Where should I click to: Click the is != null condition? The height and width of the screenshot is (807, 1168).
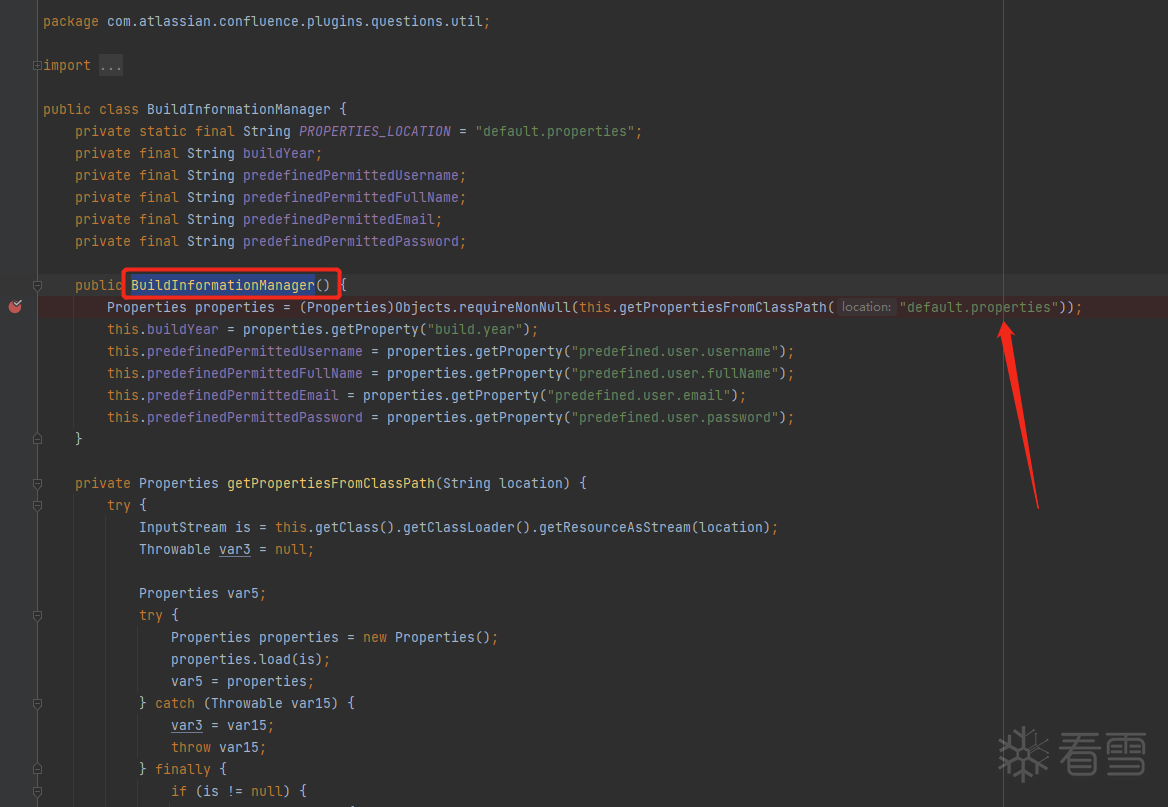tap(243, 791)
